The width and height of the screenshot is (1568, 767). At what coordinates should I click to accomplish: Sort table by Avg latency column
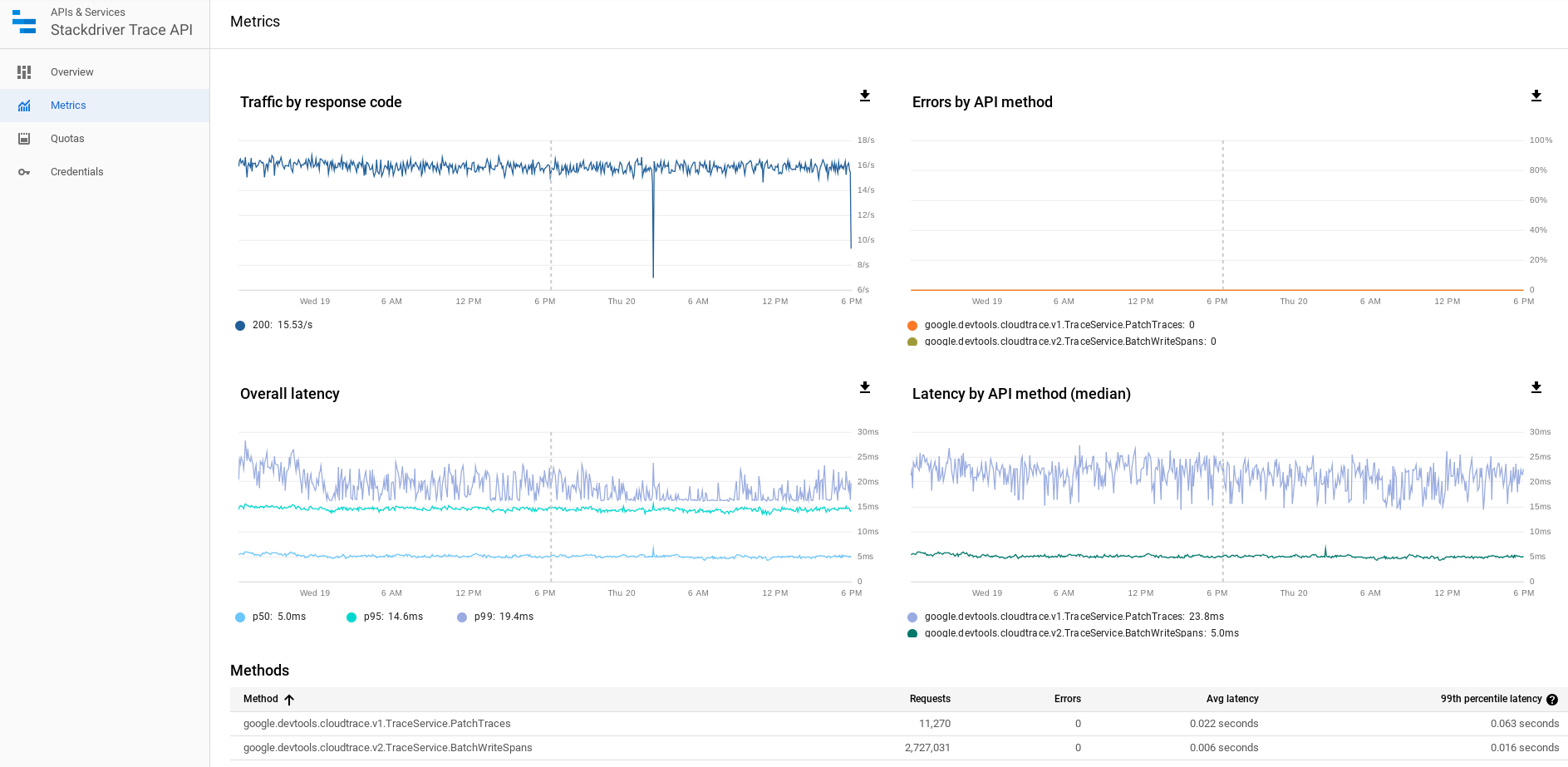[1232, 699]
